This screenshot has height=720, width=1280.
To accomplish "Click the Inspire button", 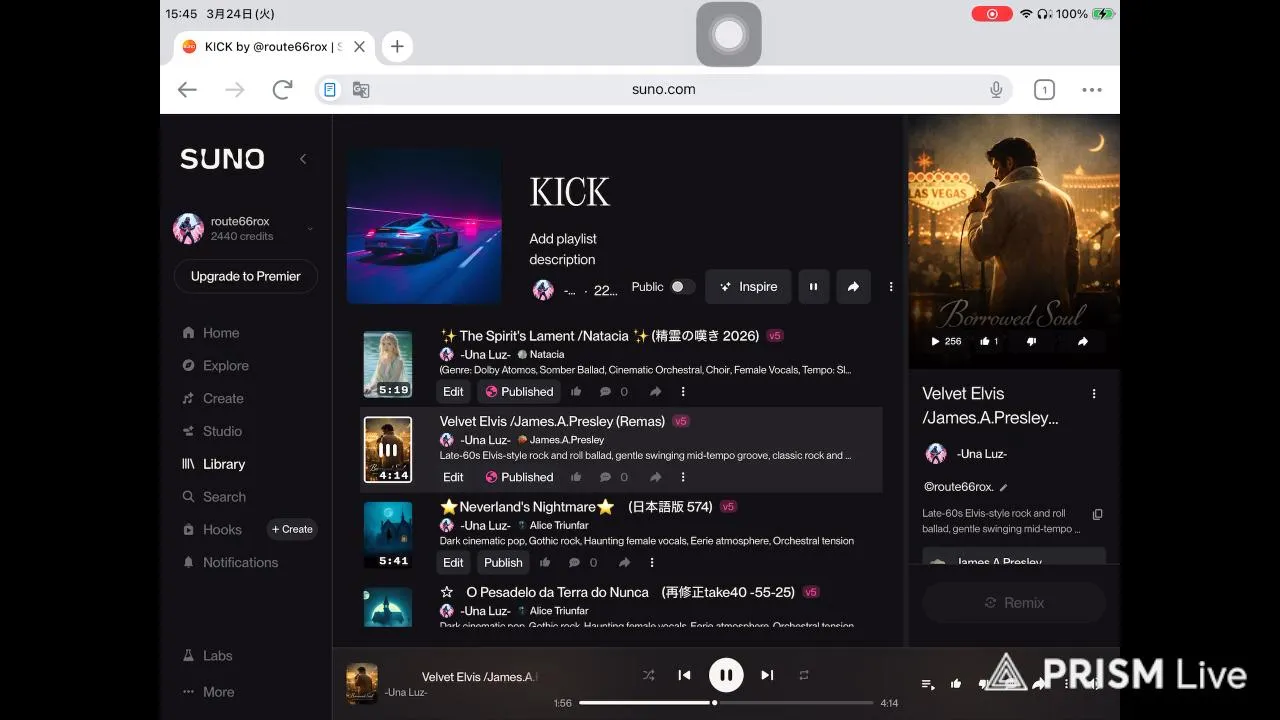I will point(748,287).
